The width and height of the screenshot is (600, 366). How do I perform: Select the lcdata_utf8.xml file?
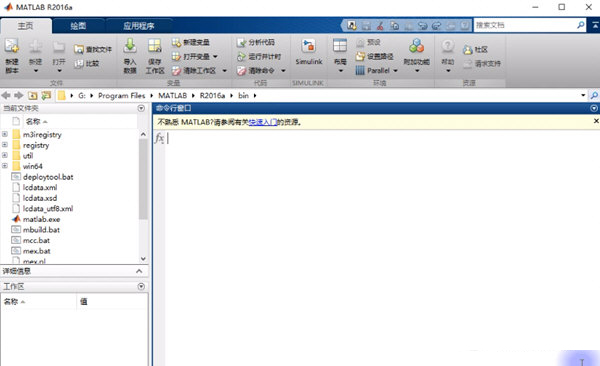(x=48, y=209)
